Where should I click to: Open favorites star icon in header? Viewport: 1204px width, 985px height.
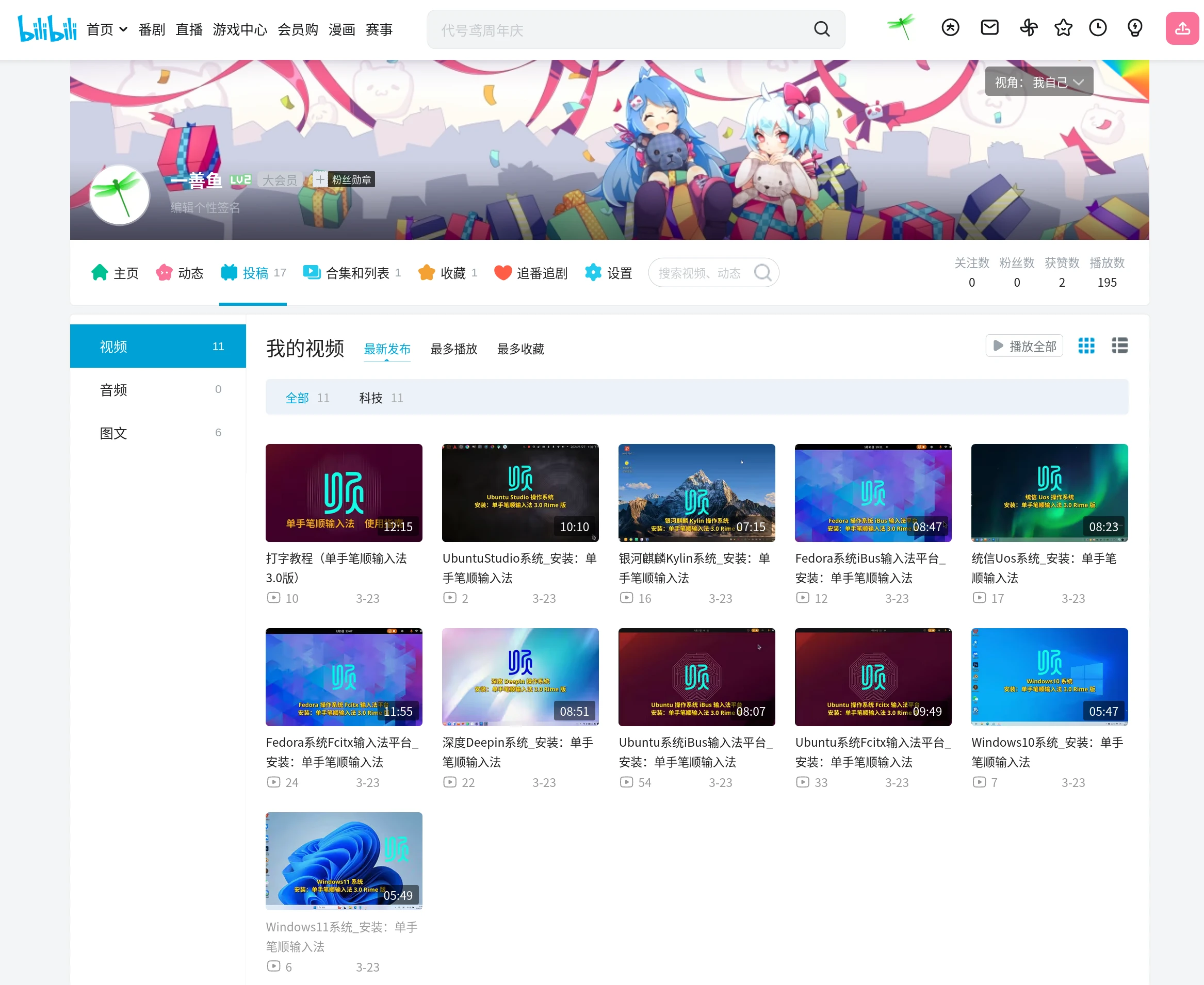click(x=1063, y=27)
